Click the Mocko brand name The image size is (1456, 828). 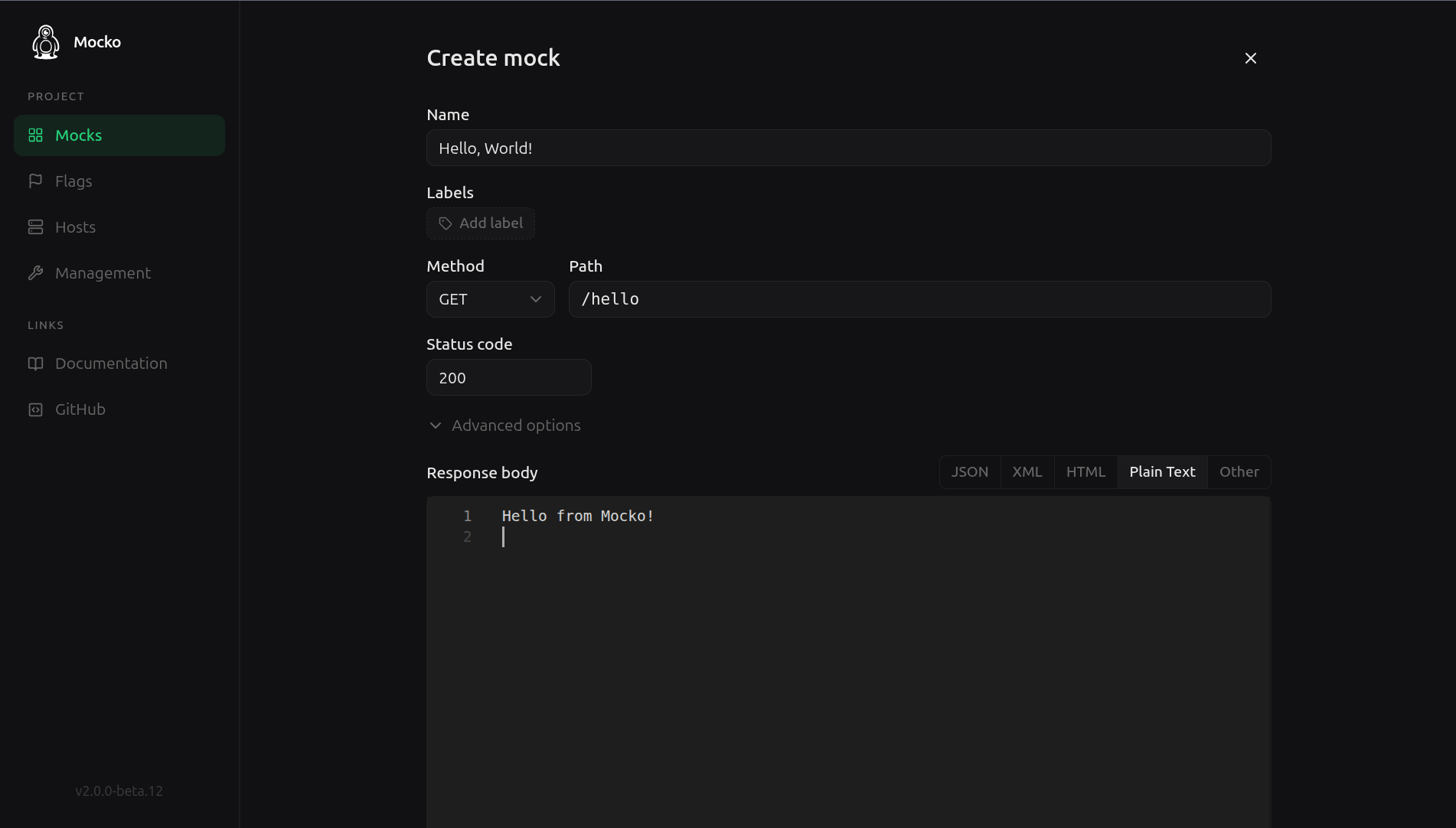97,42
